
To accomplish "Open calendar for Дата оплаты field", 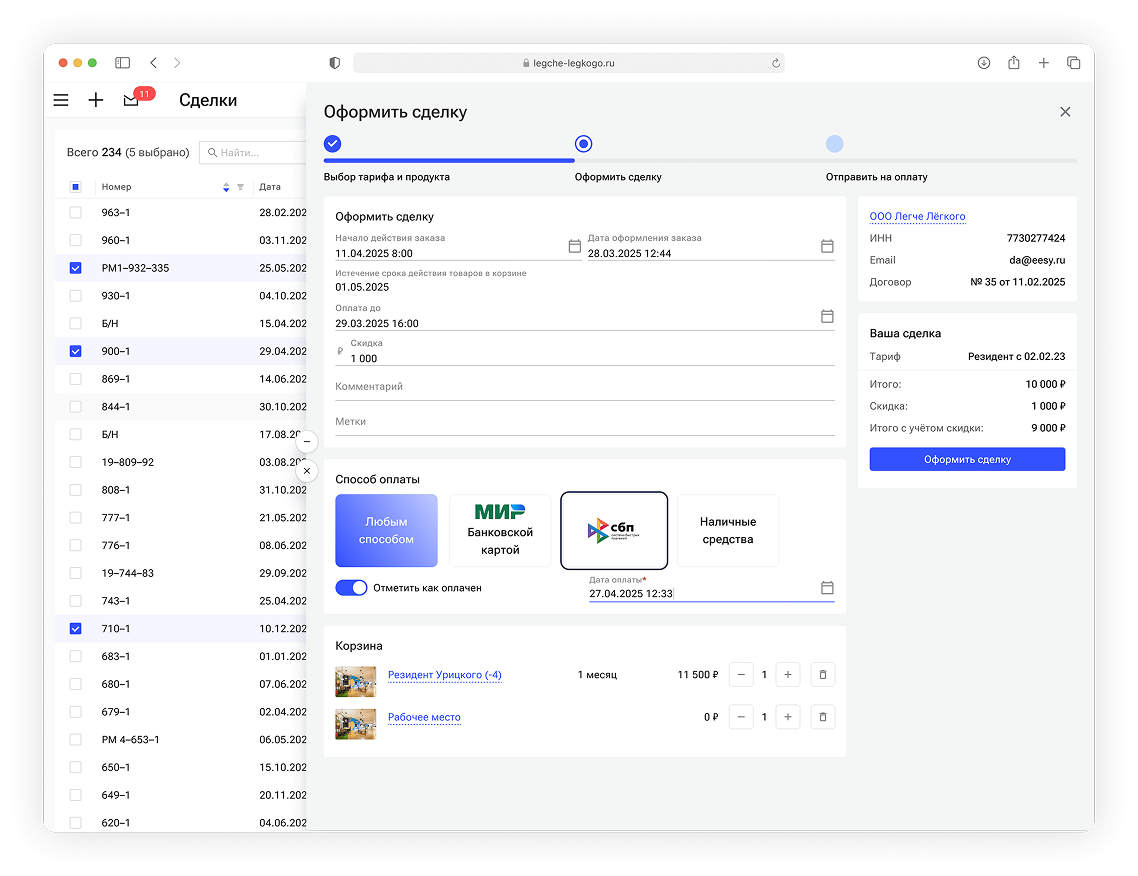I will pos(827,588).
